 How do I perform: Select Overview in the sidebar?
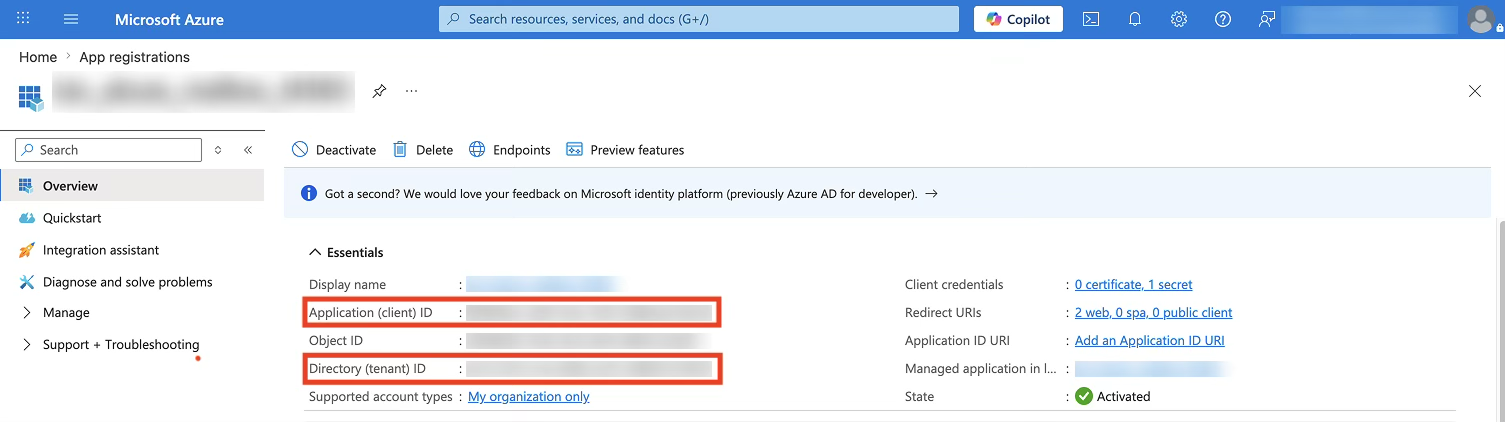pos(132,186)
